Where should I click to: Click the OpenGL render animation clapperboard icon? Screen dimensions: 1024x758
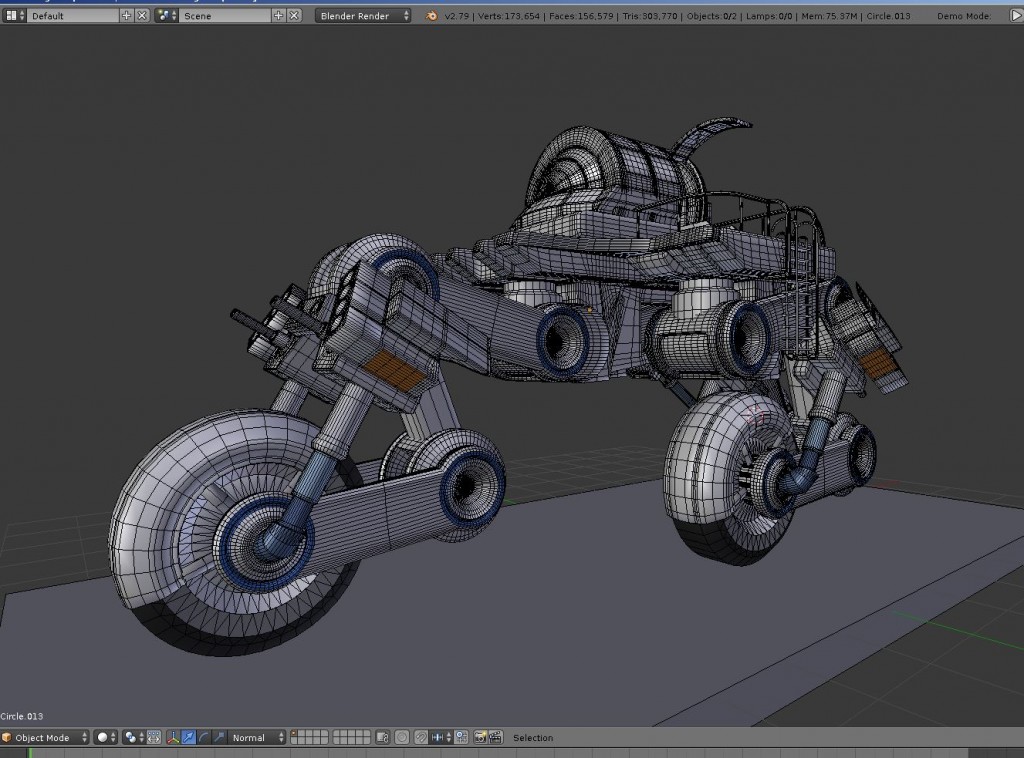point(494,737)
